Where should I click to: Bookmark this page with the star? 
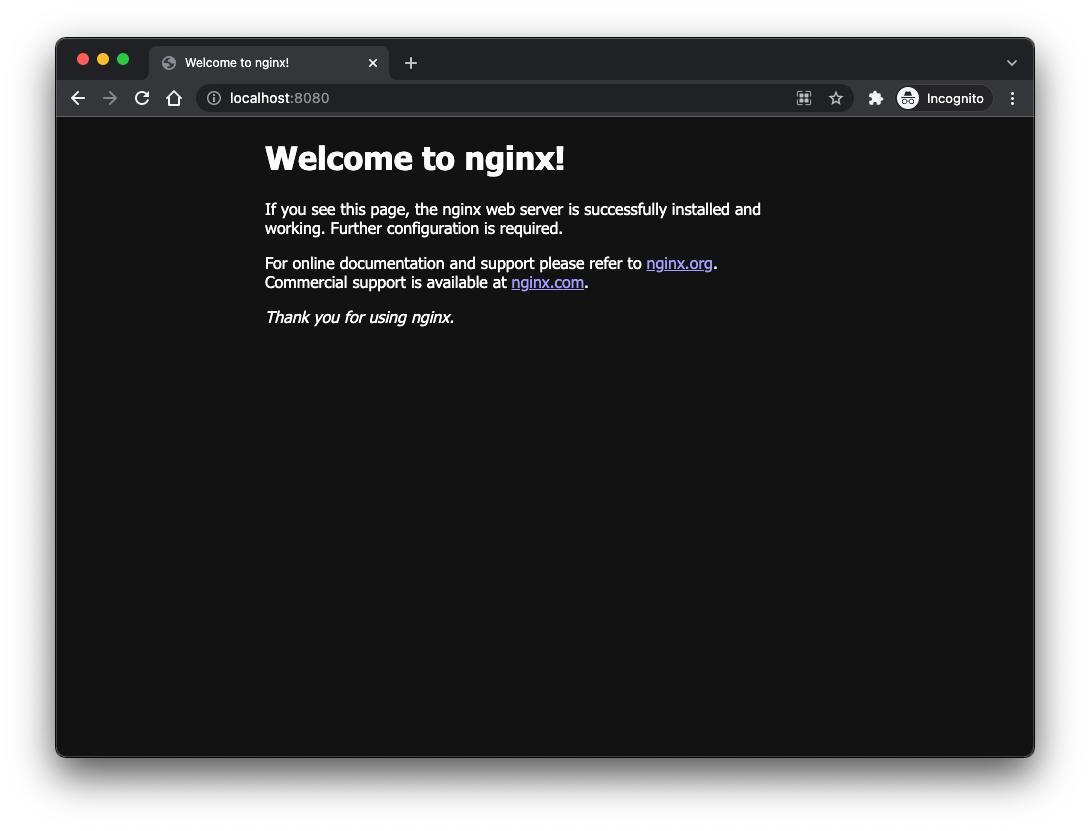point(836,98)
